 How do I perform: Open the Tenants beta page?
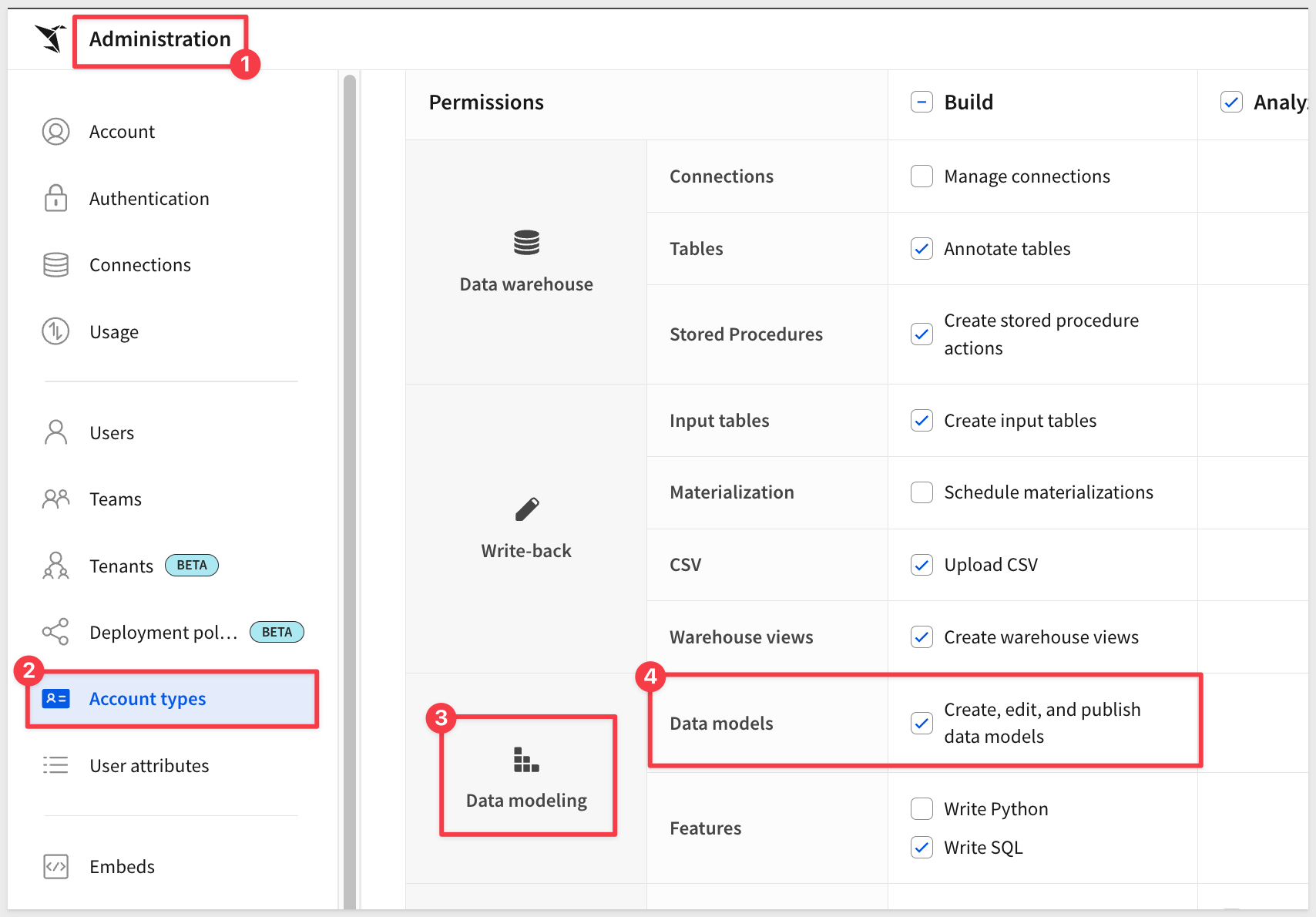[122, 566]
